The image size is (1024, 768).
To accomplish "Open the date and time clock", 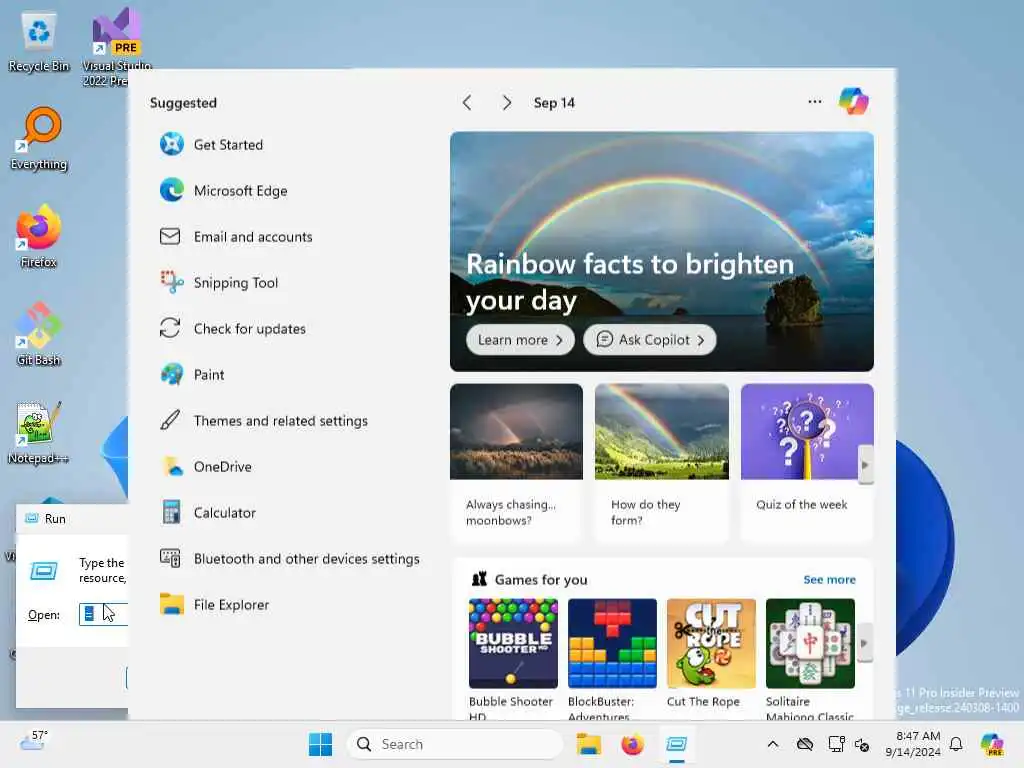I will point(913,744).
